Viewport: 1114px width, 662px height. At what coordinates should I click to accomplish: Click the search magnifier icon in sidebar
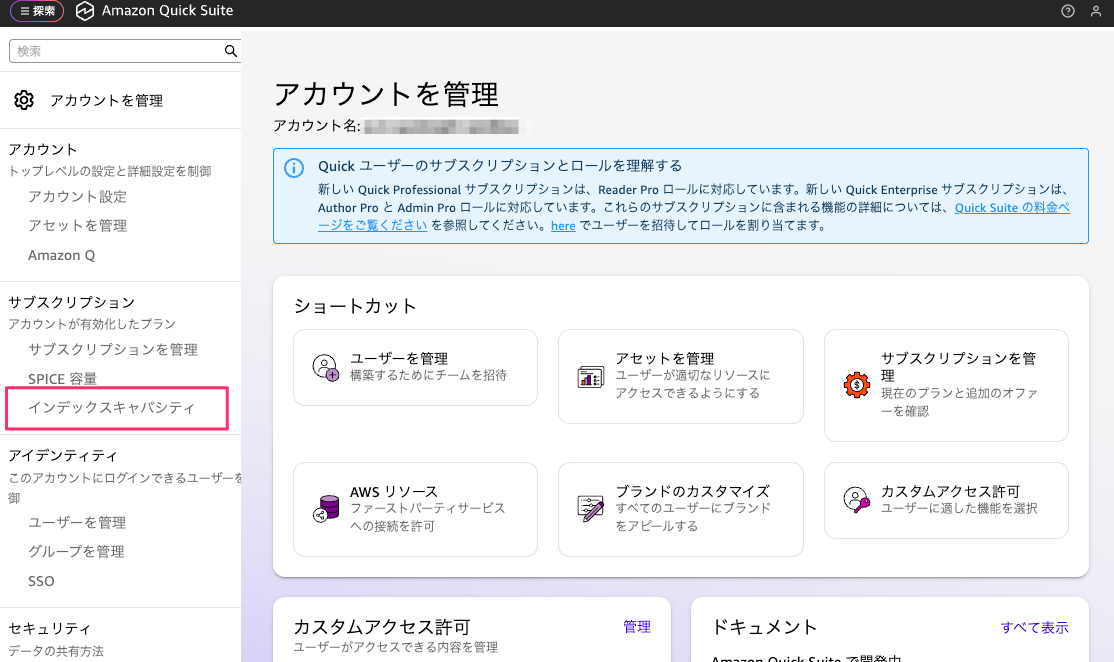pyautogui.click(x=230, y=51)
